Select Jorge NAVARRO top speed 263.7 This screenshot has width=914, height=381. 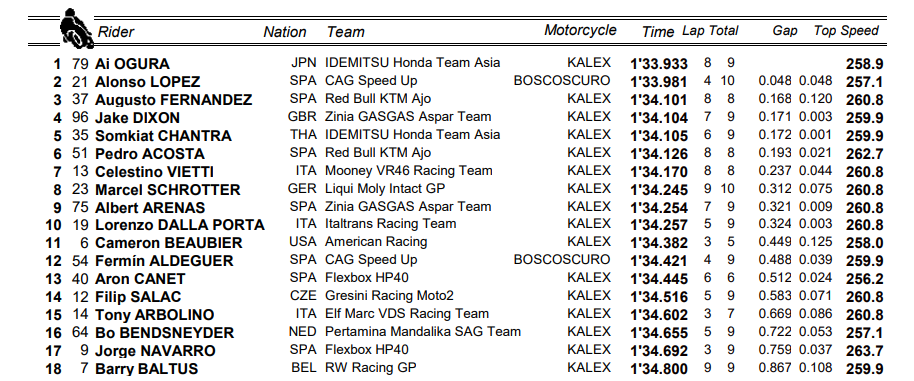(864, 351)
